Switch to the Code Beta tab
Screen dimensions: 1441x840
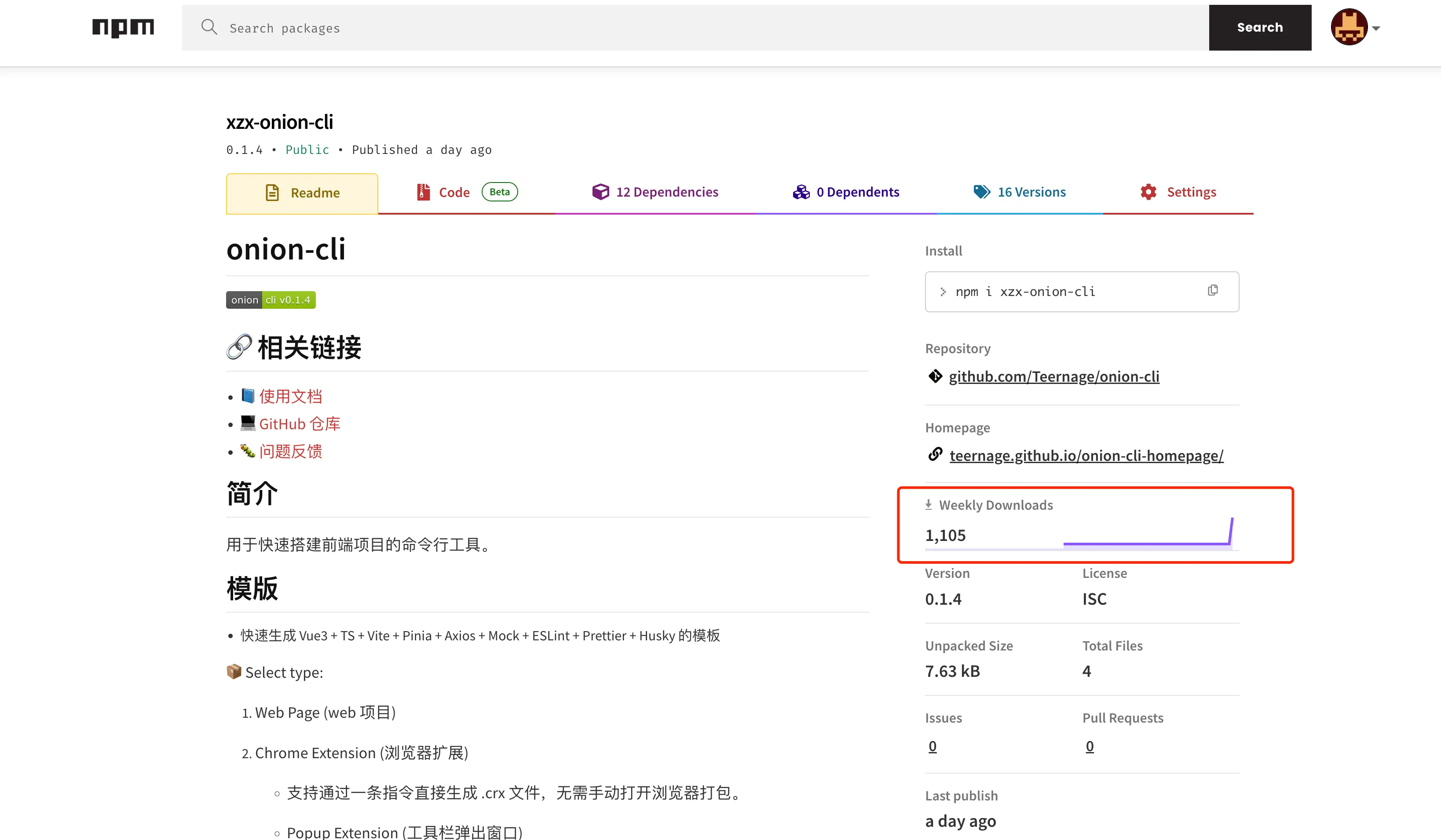tap(466, 192)
